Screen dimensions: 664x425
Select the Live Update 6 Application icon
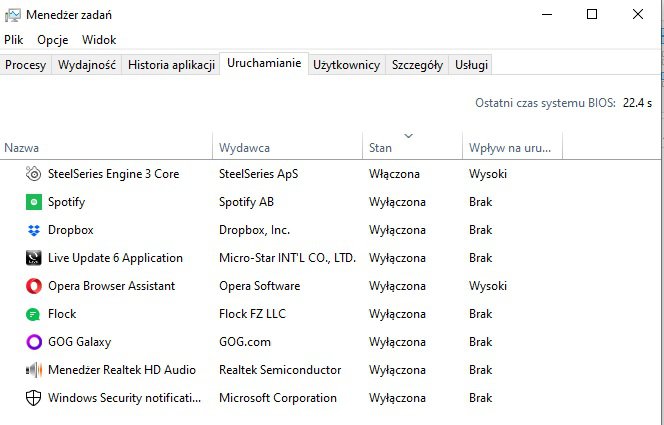(33, 258)
